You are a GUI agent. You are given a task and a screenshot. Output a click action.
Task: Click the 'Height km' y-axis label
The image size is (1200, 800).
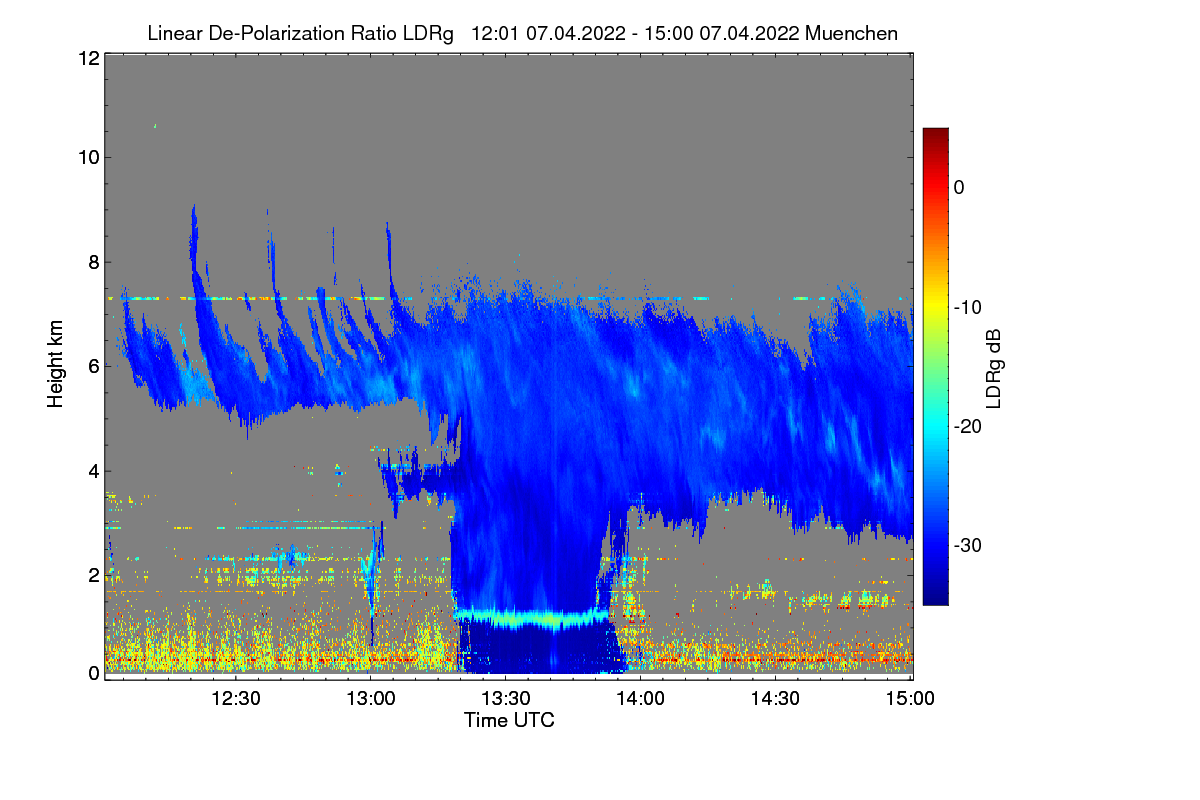[x=56, y=366]
